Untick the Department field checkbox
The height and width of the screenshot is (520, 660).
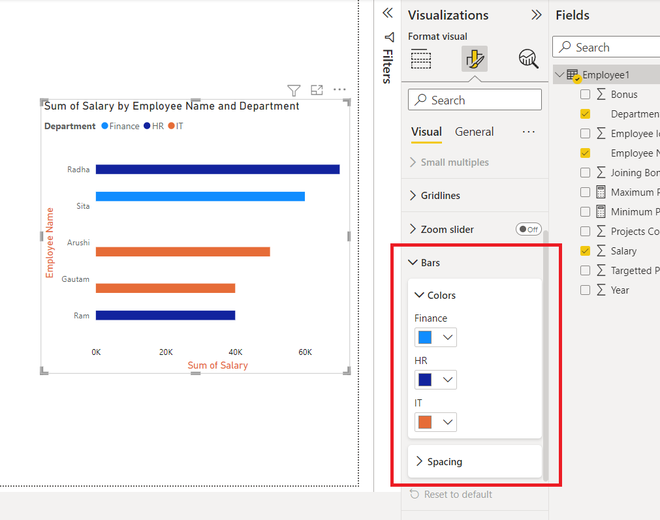coord(585,114)
